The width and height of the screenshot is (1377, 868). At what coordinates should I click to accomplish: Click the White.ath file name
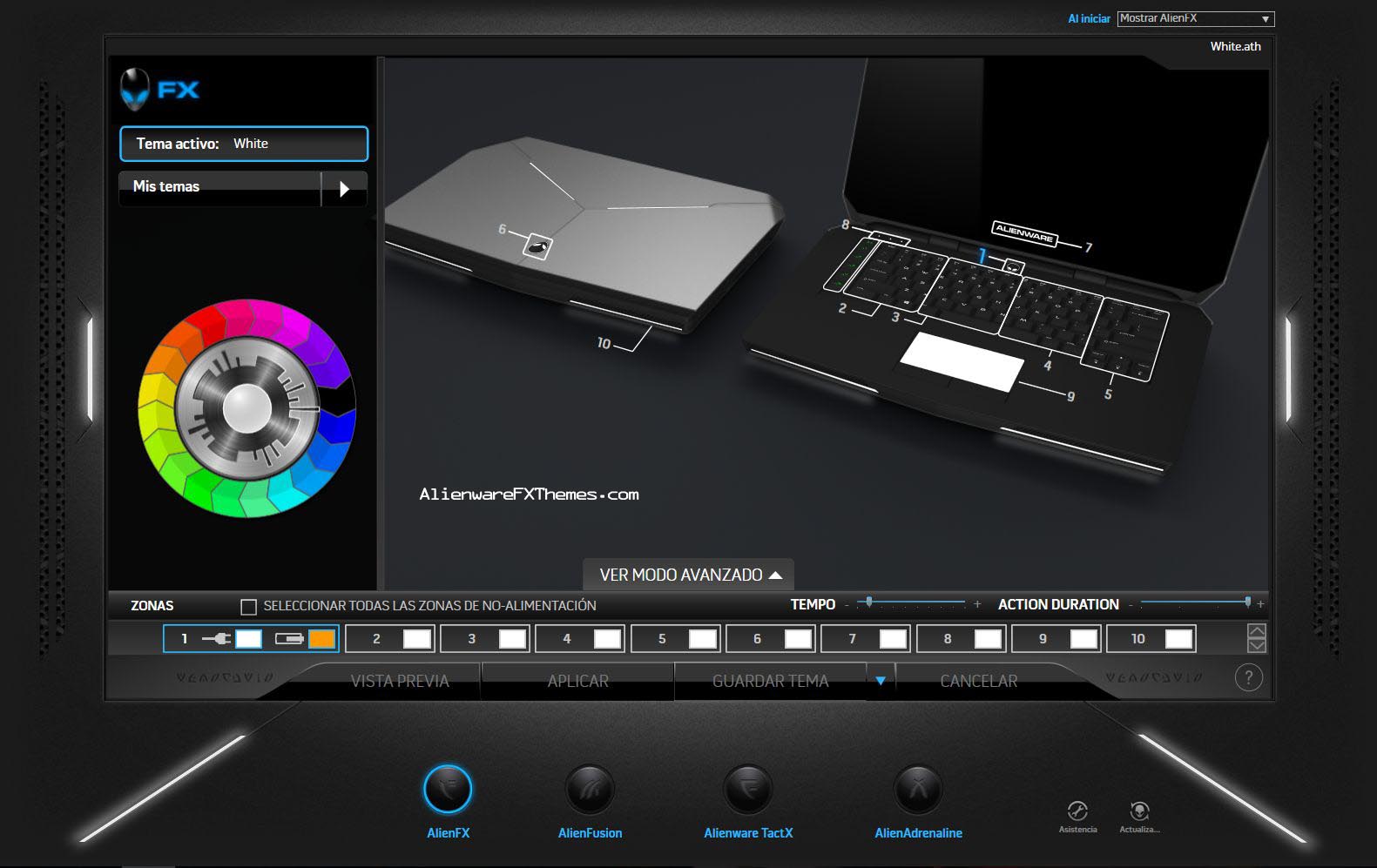(x=1235, y=46)
